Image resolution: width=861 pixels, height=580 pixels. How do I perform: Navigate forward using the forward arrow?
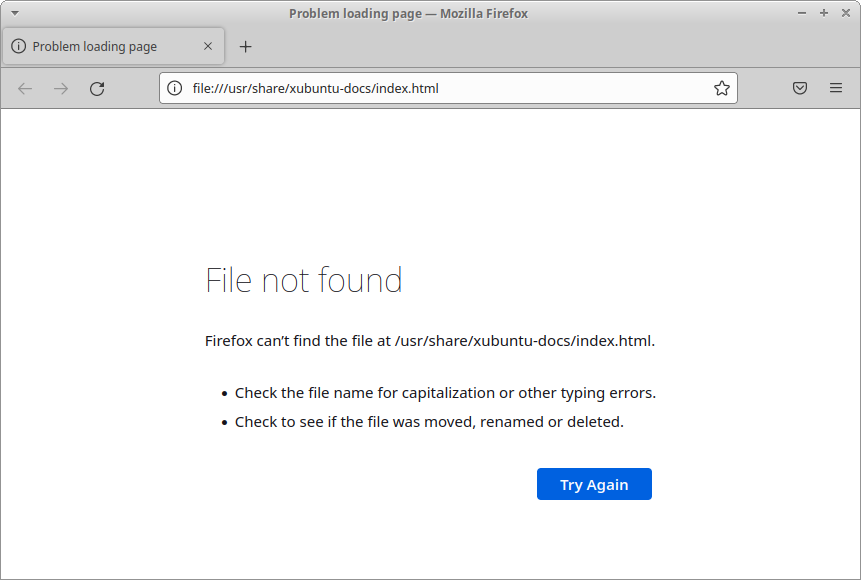tap(60, 88)
